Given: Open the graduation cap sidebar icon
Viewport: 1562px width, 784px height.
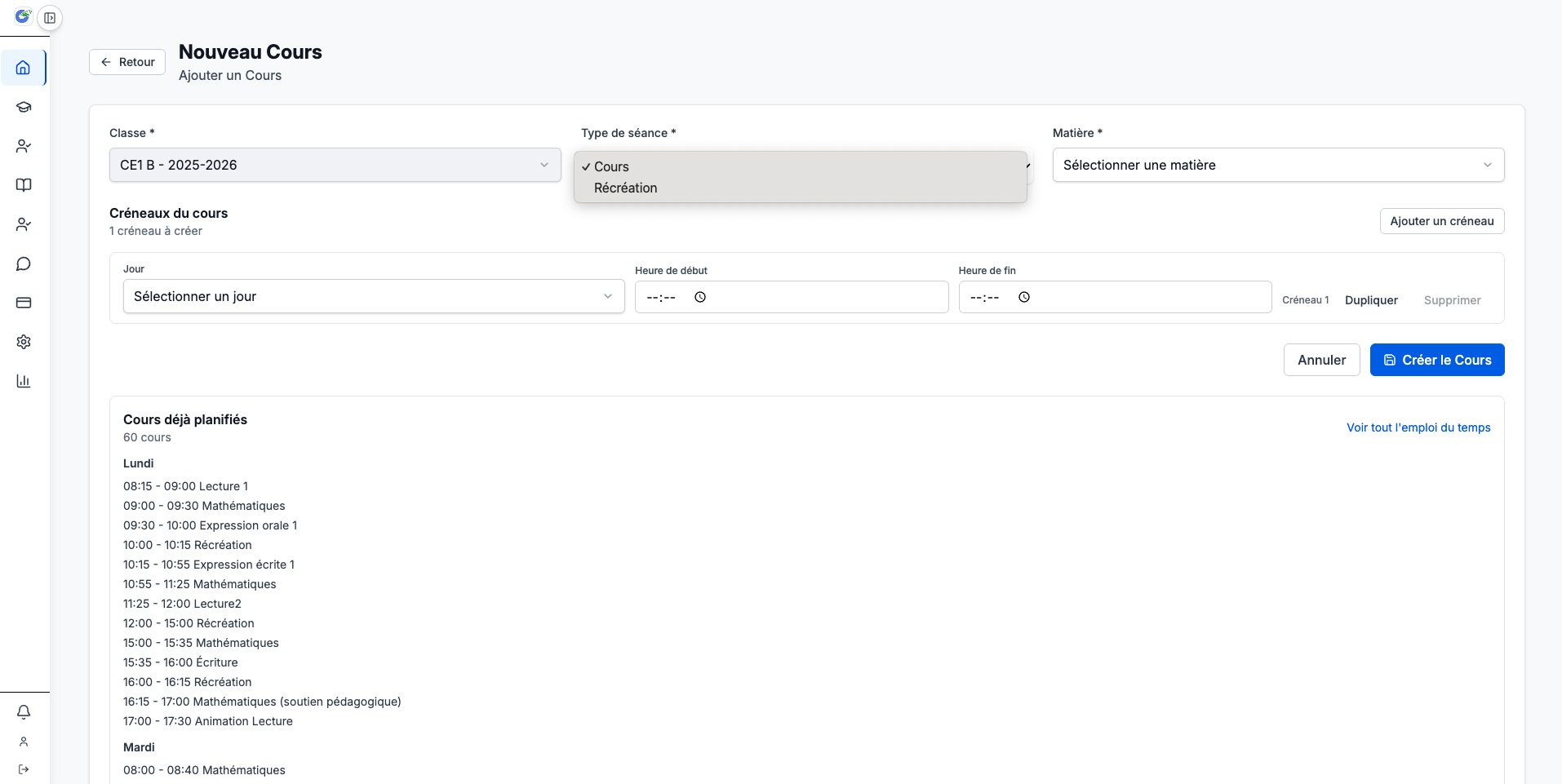Looking at the screenshot, I should 24,107.
